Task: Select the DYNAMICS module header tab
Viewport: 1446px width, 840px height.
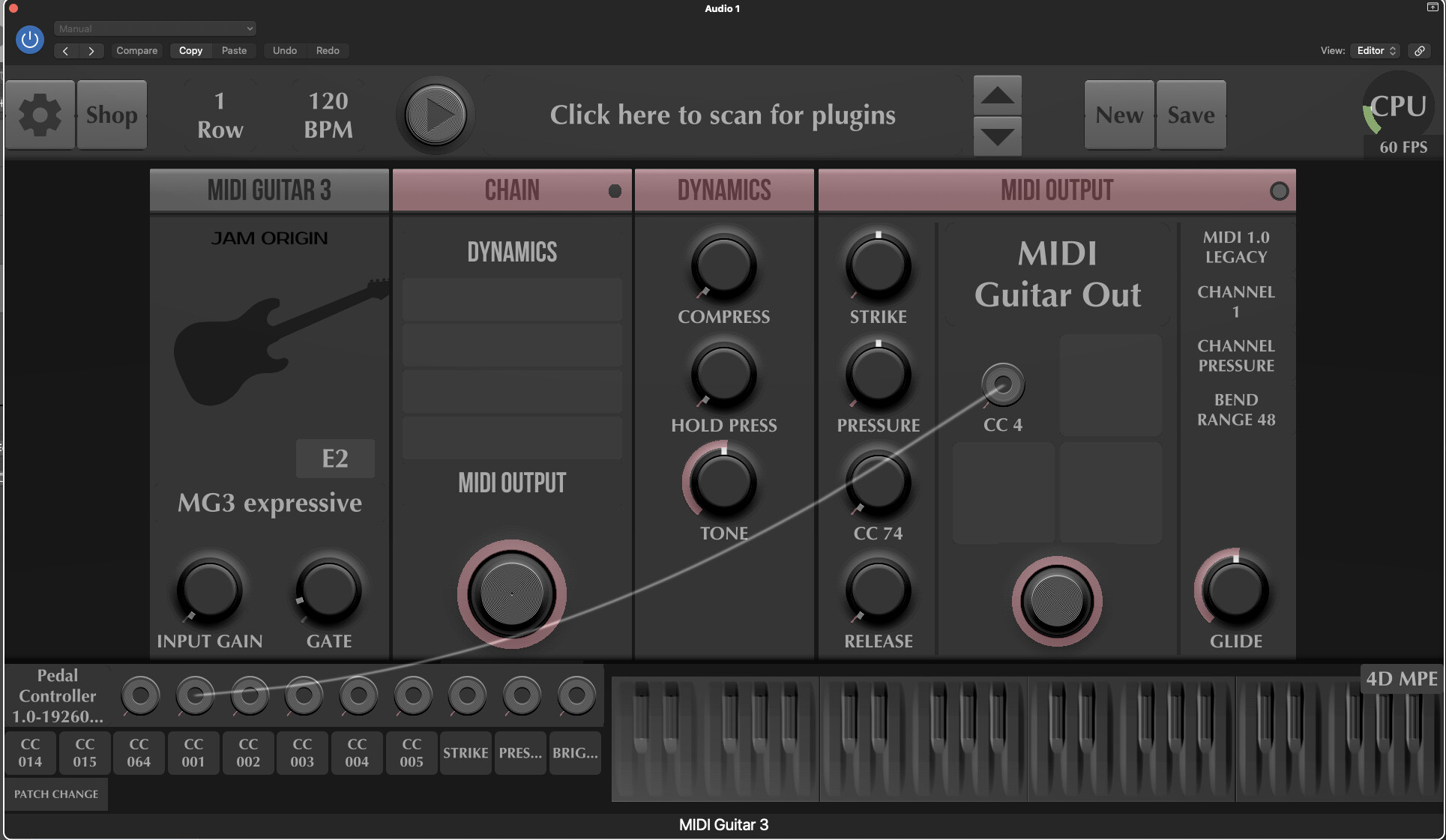Action: [x=723, y=190]
